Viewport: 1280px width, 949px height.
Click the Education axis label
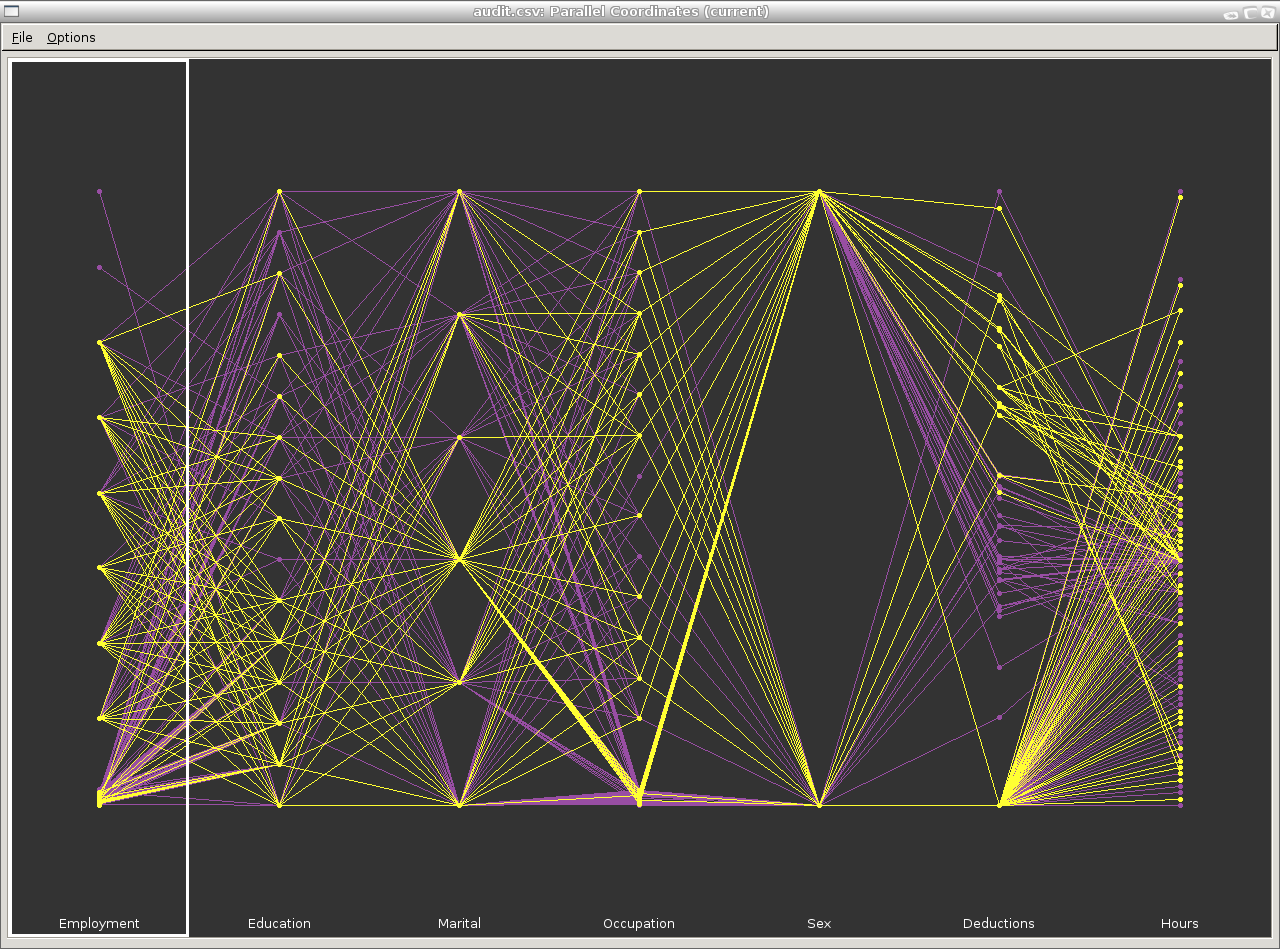tap(279, 924)
